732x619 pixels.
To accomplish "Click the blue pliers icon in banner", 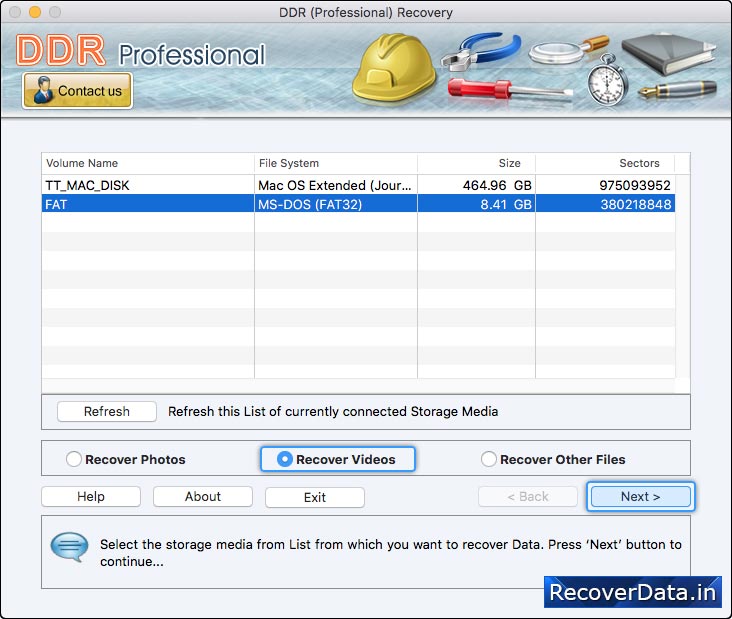I will pyautogui.click(x=481, y=50).
